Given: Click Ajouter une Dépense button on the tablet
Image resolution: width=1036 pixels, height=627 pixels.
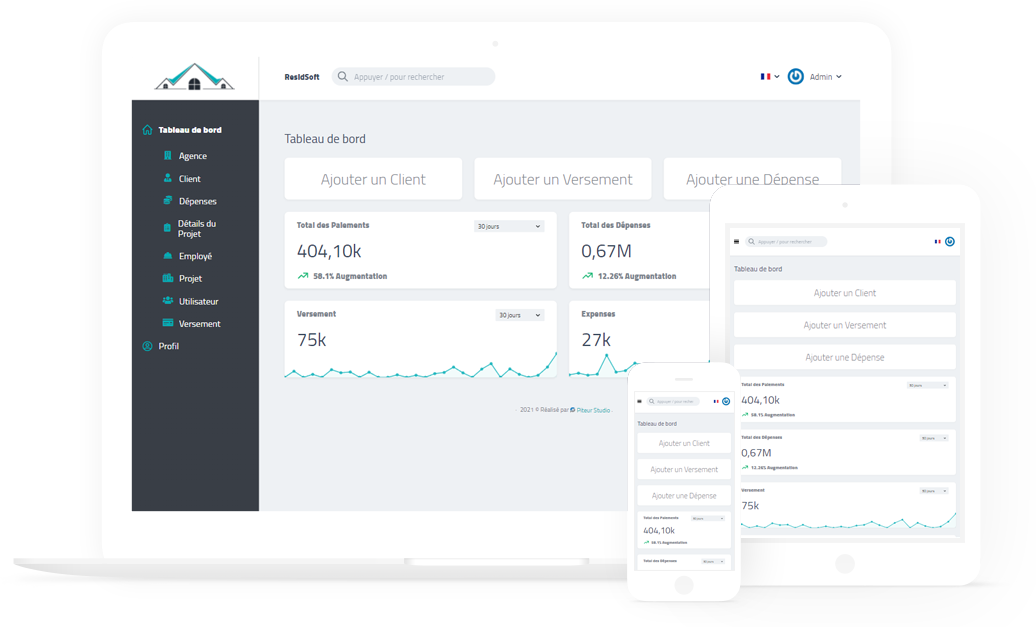Looking at the screenshot, I should pyautogui.click(x=844, y=357).
